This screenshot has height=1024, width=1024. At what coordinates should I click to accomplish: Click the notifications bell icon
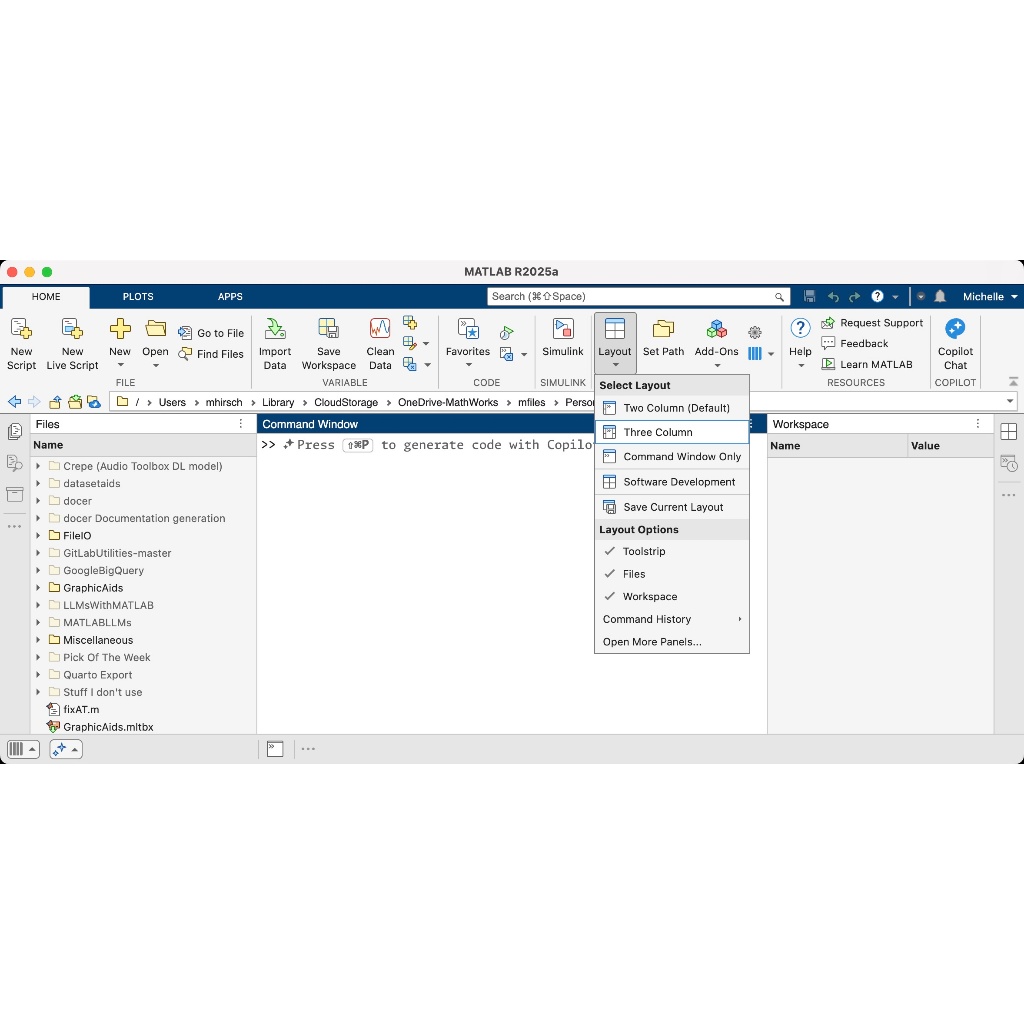(x=940, y=296)
